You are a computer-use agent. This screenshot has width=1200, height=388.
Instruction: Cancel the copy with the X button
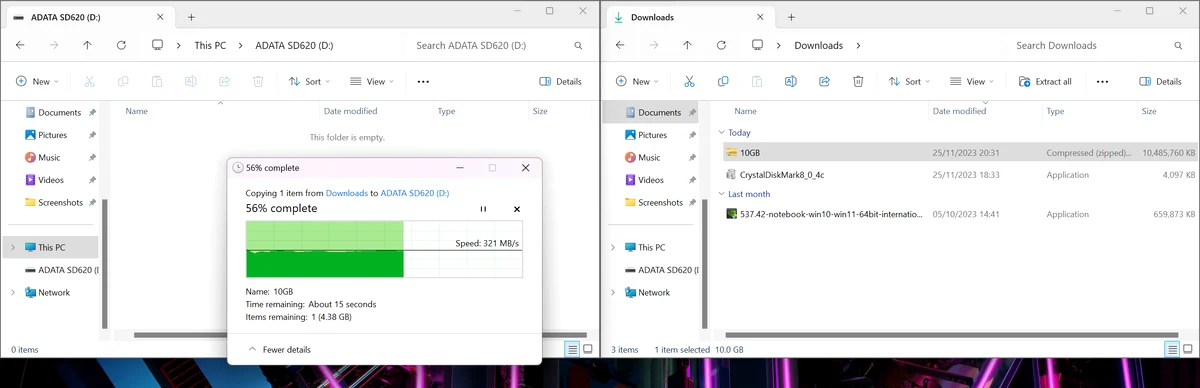pos(517,209)
